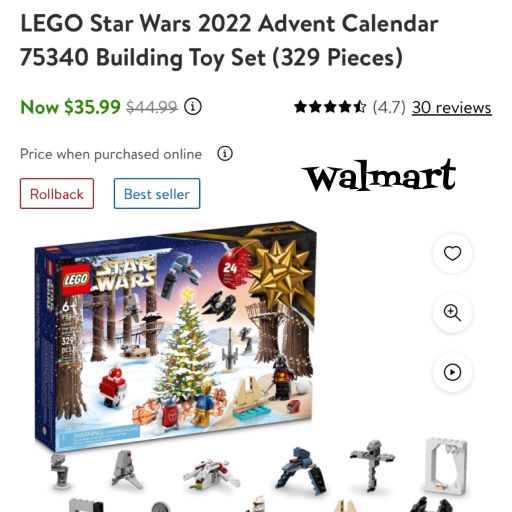Screen dimensions: 512x512
Task: Open the LEGO Star Wars box main image
Action: point(175,335)
